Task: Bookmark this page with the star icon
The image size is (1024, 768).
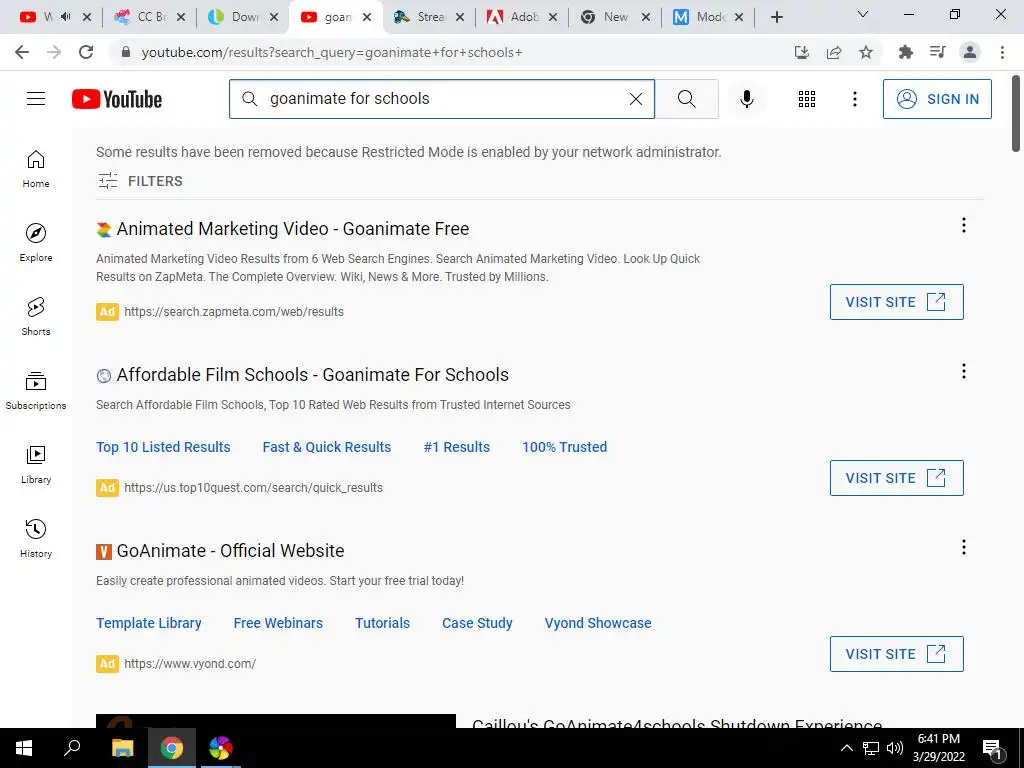Action: coord(866,52)
